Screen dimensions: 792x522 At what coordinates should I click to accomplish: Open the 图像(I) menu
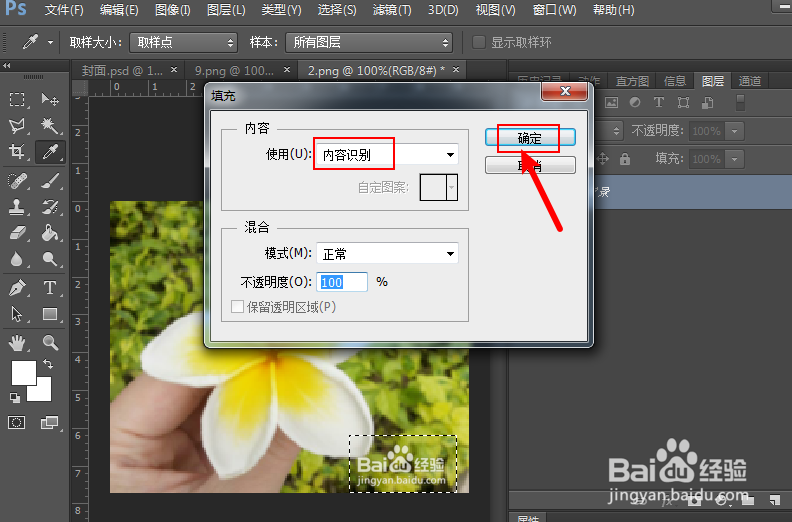click(x=173, y=10)
